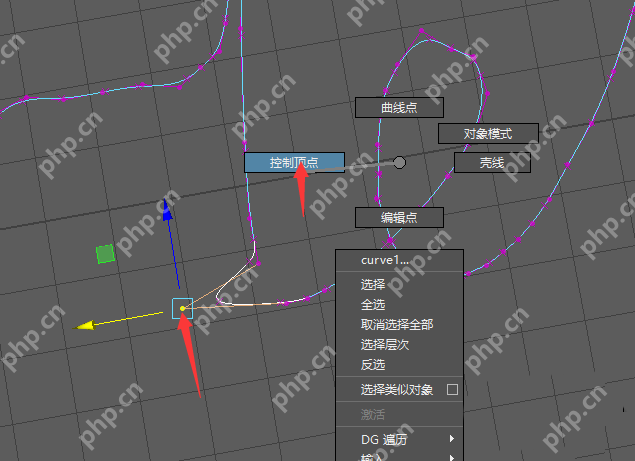
Task: Choose 对象模式 in the marking menu
Action: pos(488,133)
